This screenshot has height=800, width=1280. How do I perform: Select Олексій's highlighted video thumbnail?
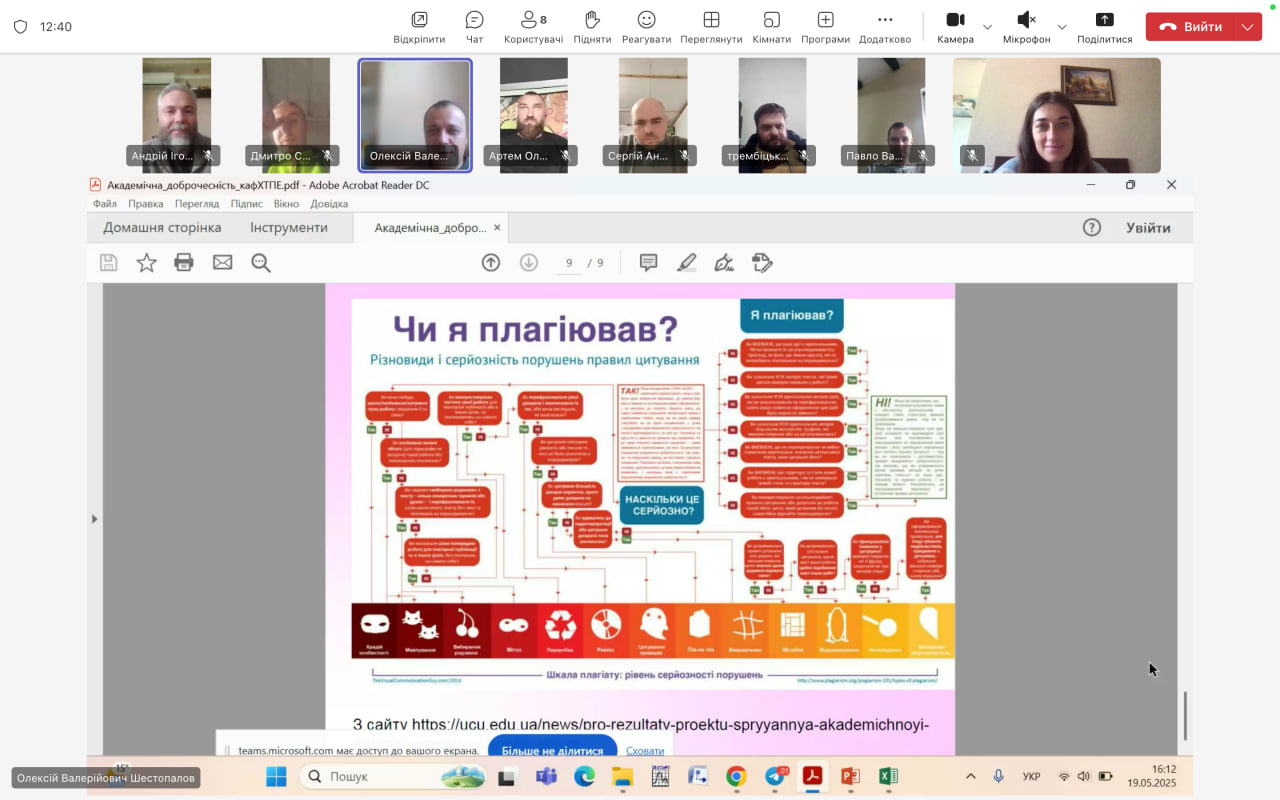(x=415, y=115)
